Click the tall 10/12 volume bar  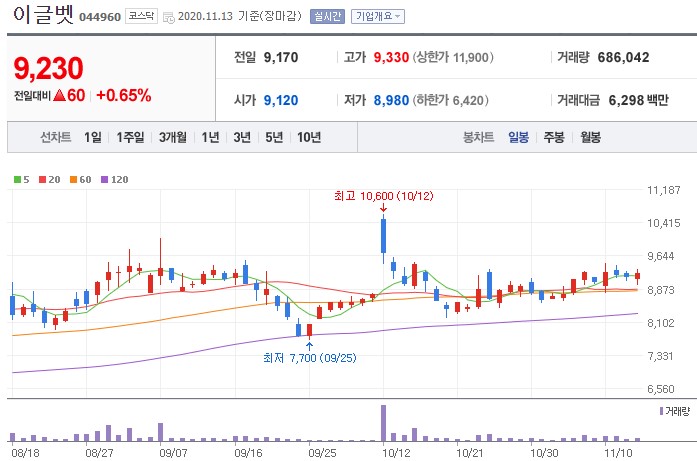click(383, 423)
